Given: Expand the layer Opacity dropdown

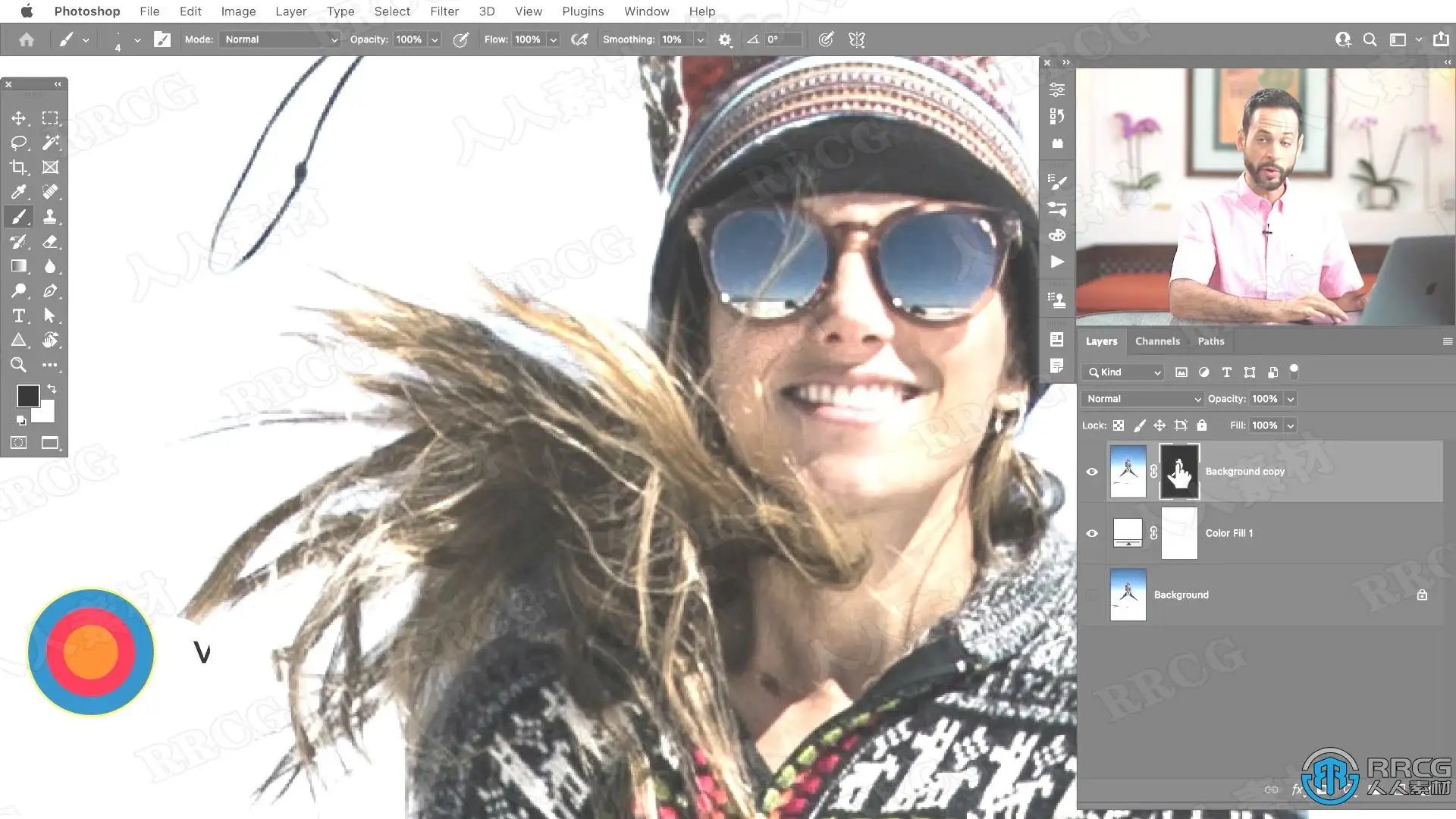Looking at the screenshot, I should [1291, 399].
